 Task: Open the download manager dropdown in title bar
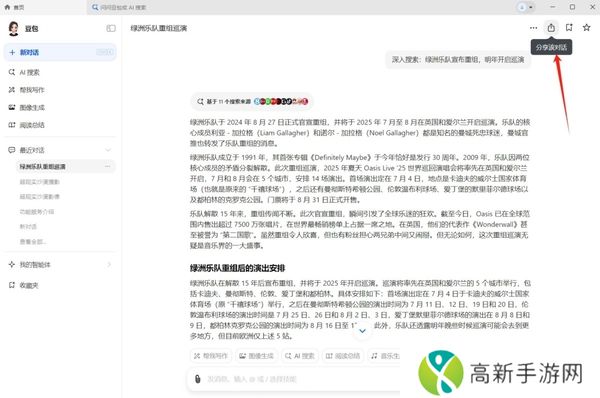[526, 7]
